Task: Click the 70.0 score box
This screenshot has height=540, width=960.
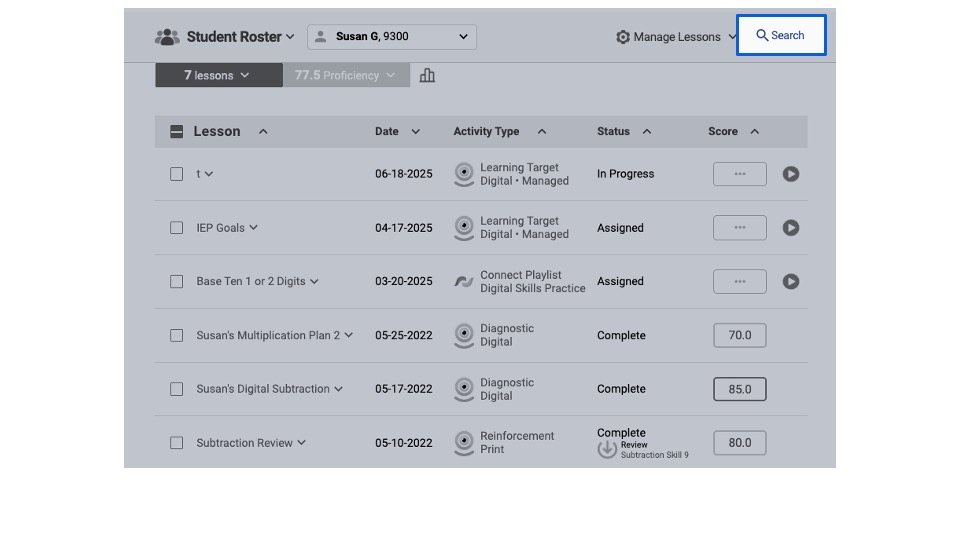Action: (x=740, y=335)
